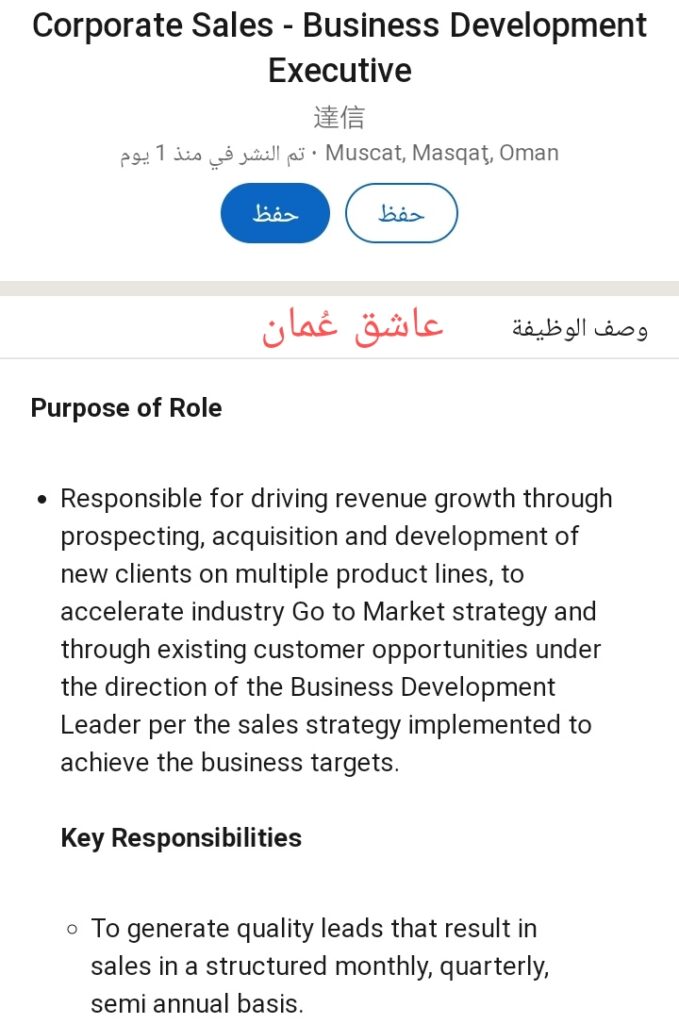Select the وصف الوظيفة section heading
Screen dimensions: 679x1024
coord(580,329)
